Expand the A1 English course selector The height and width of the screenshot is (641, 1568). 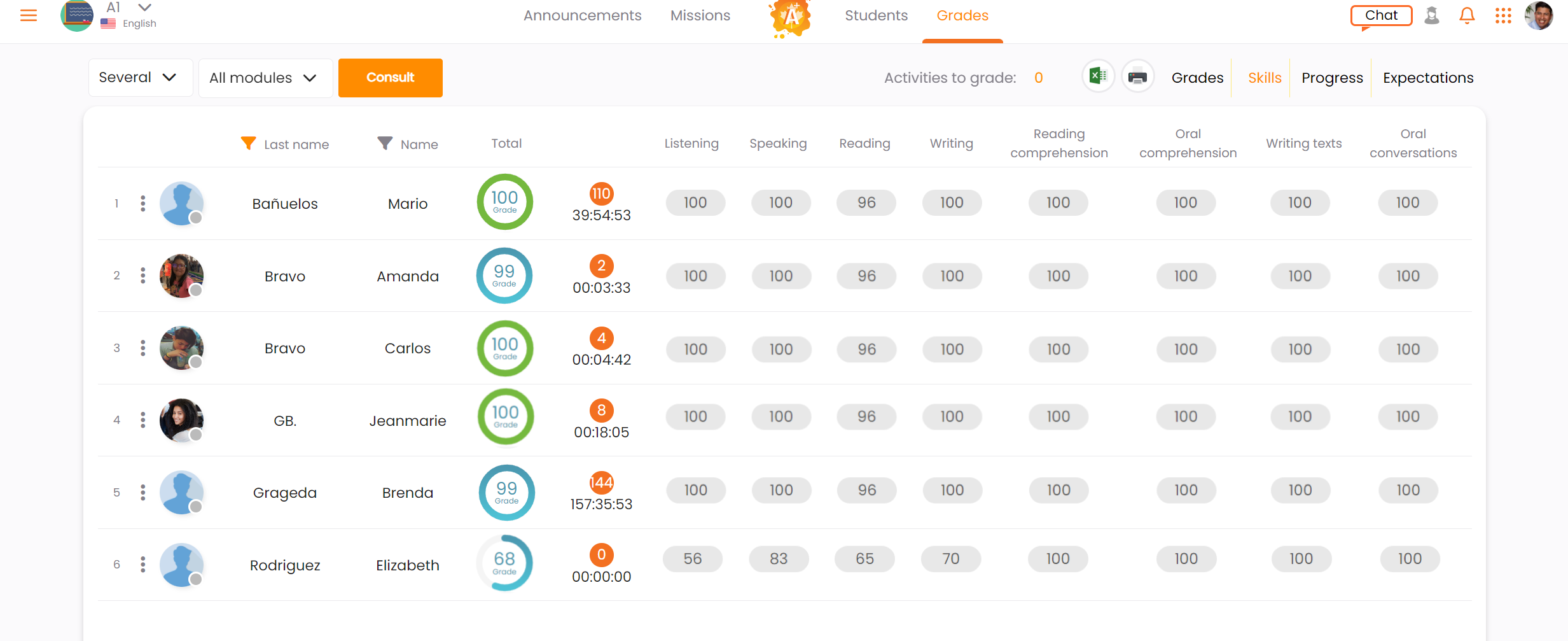coord(144,8)
